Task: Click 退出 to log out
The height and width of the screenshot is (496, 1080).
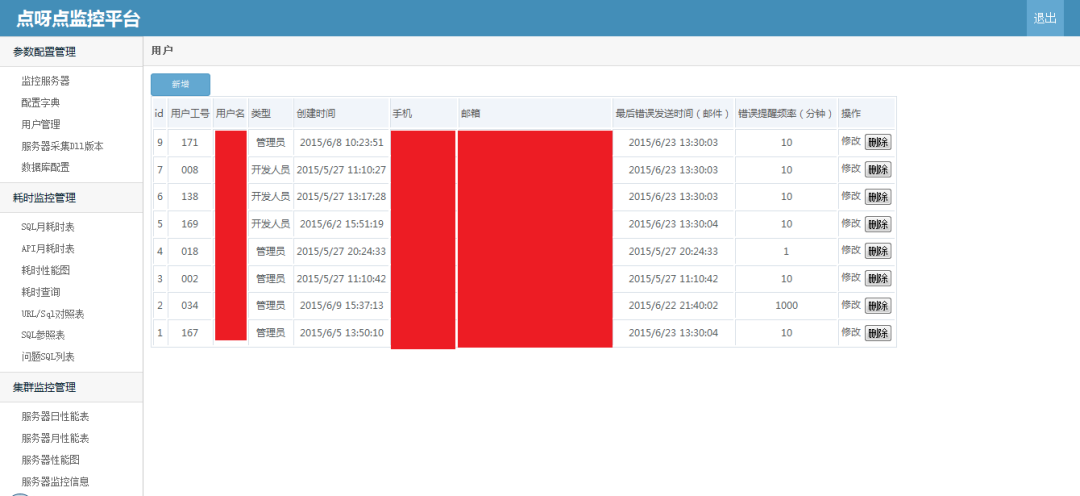Action: click(x=1045, y=18)
